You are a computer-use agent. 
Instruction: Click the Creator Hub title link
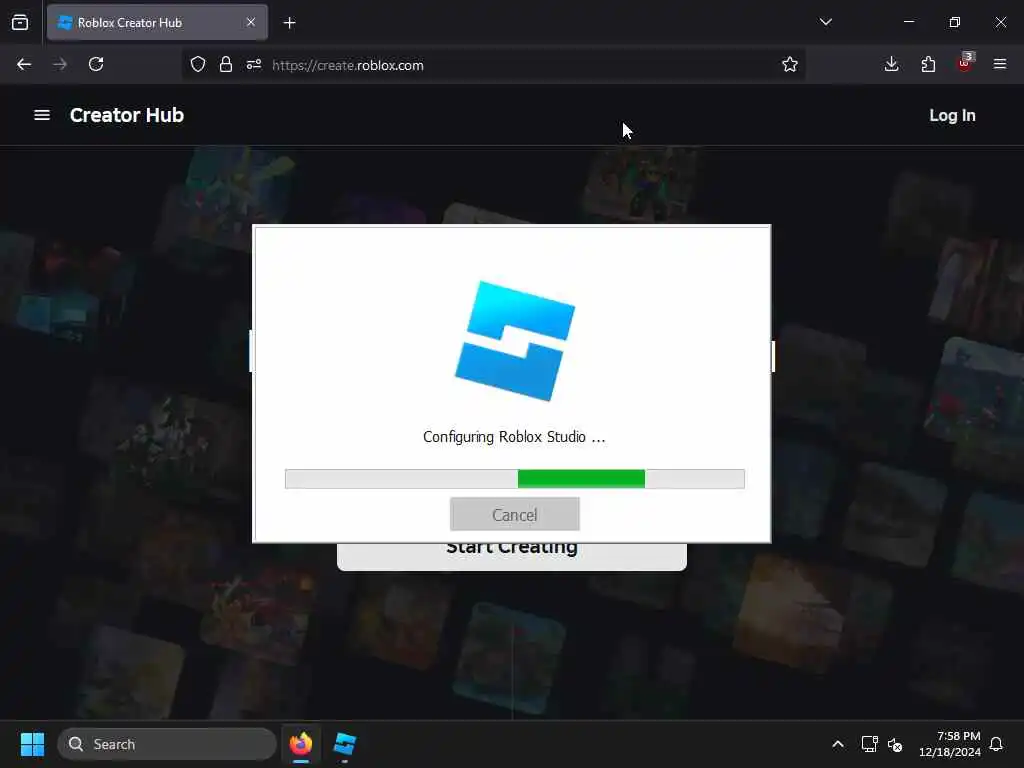click(127, 115)
